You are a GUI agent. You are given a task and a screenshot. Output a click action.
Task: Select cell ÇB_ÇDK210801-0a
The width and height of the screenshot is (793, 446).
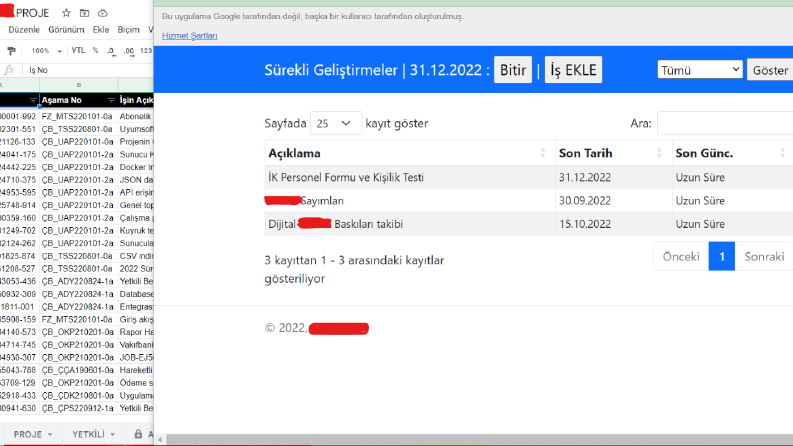(77, 395)
